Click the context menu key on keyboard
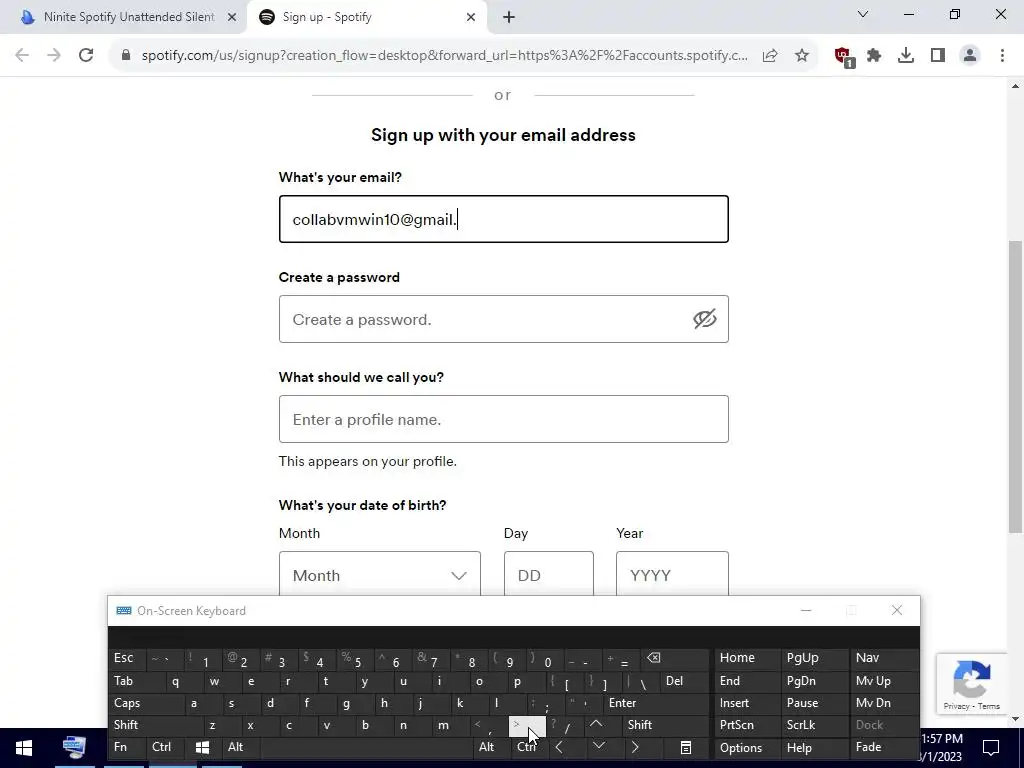 click(x=686, y=747)
